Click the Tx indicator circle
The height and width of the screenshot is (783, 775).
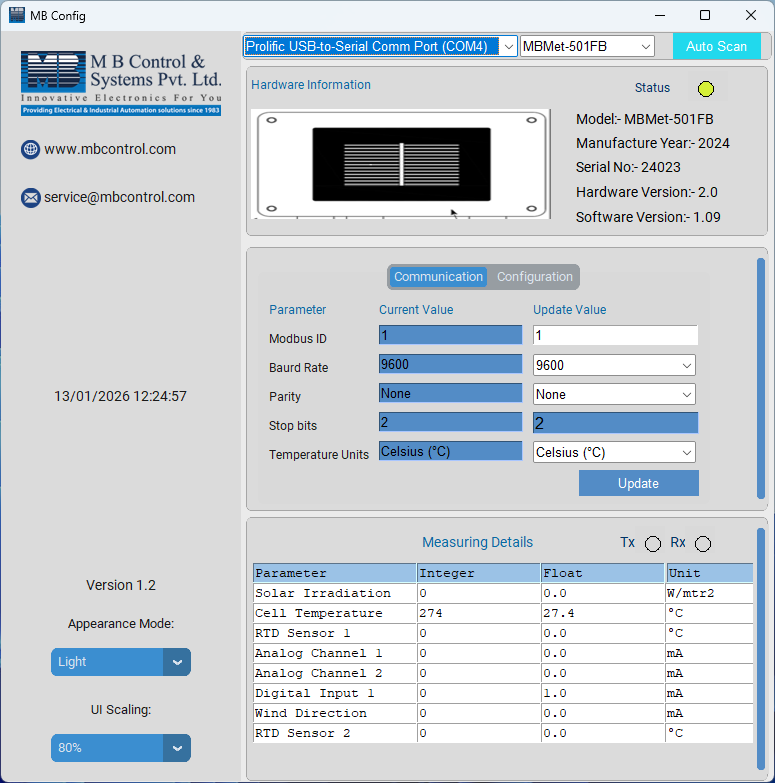coord(653,544)
